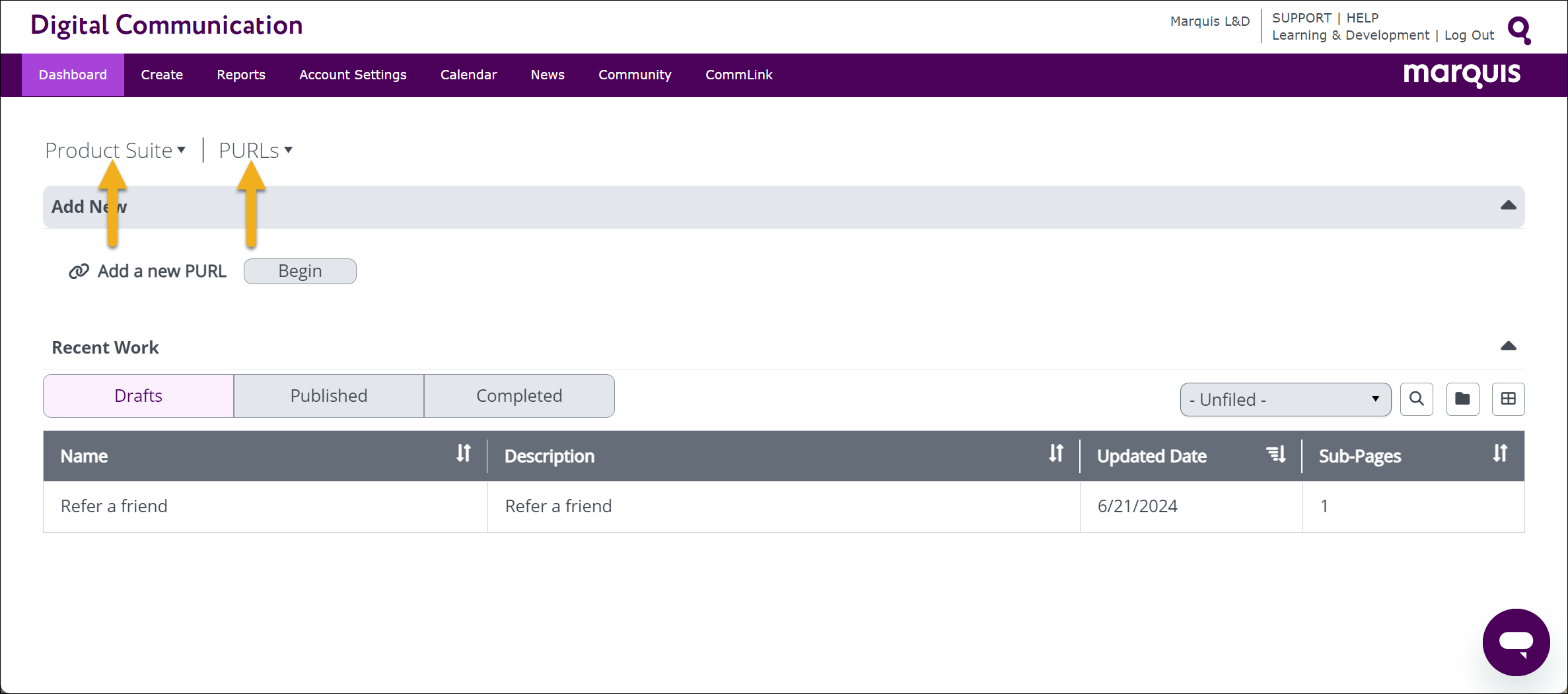Screen dimensions: 1568x694
Task: Click the Log Out link
Action: coord(1469,35)
